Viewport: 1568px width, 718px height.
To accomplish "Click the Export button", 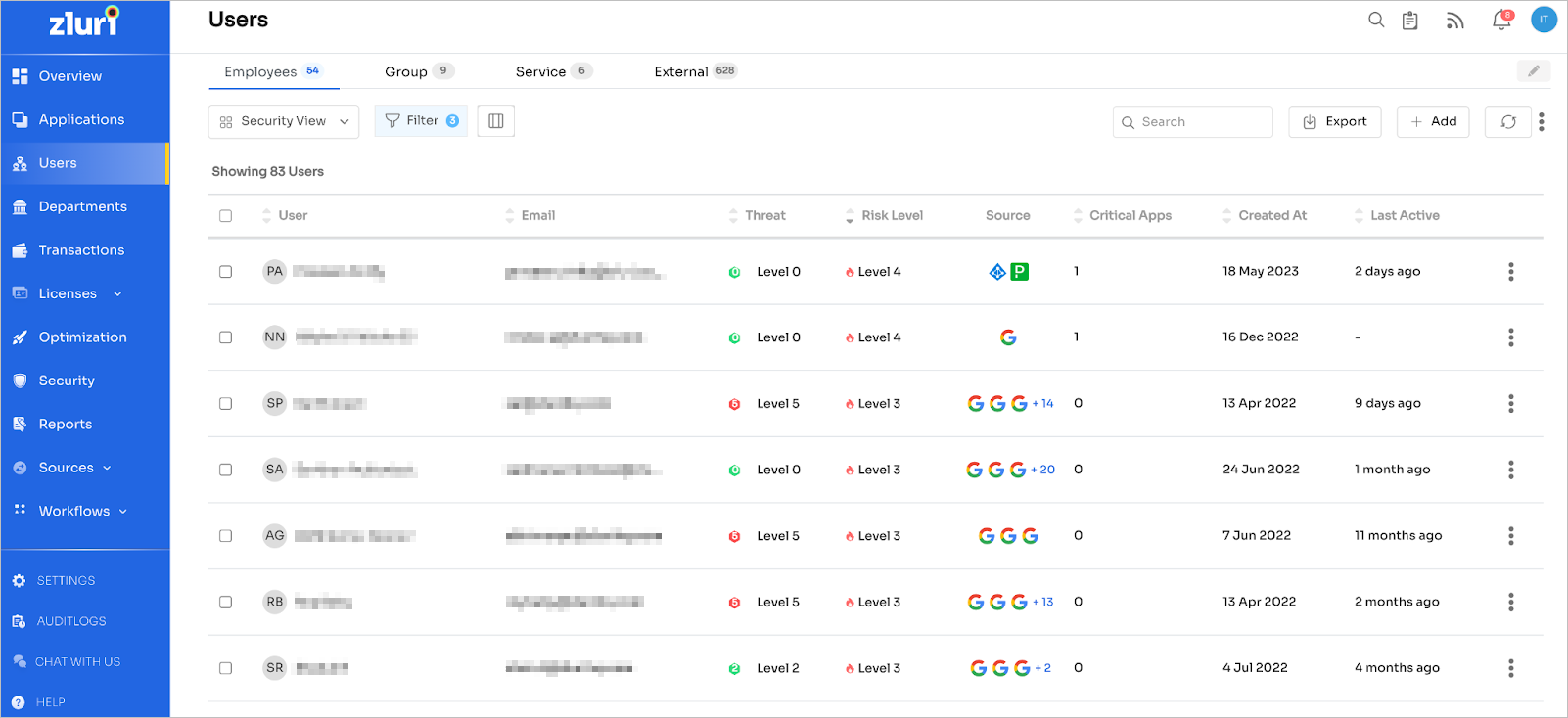I will click(1335, 121).
